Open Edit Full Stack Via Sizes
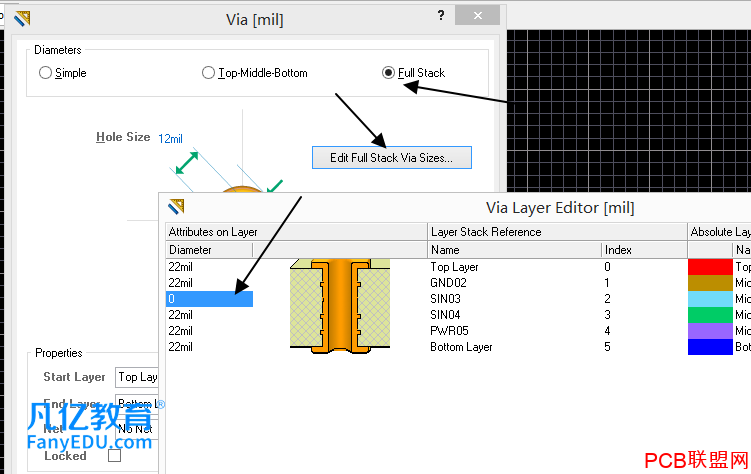Viewport: 751px width, 474px height. [x=392, y=158]
